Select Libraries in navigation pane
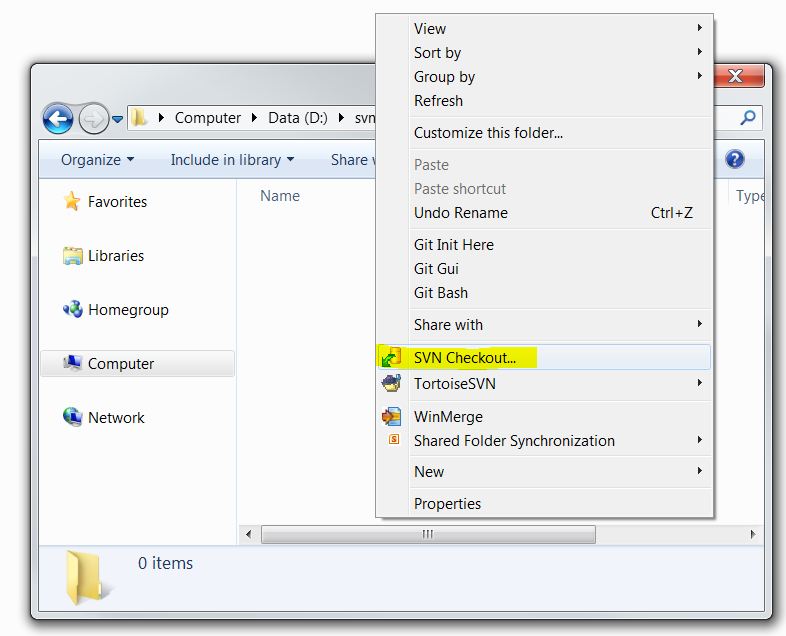786x636 pixels. click(116, 256)
